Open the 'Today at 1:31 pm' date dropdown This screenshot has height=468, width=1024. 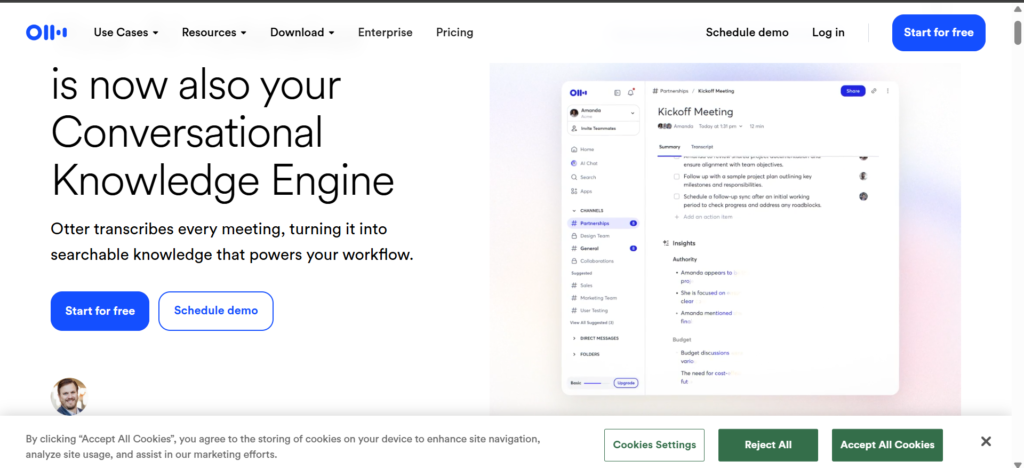coord(720,126)
